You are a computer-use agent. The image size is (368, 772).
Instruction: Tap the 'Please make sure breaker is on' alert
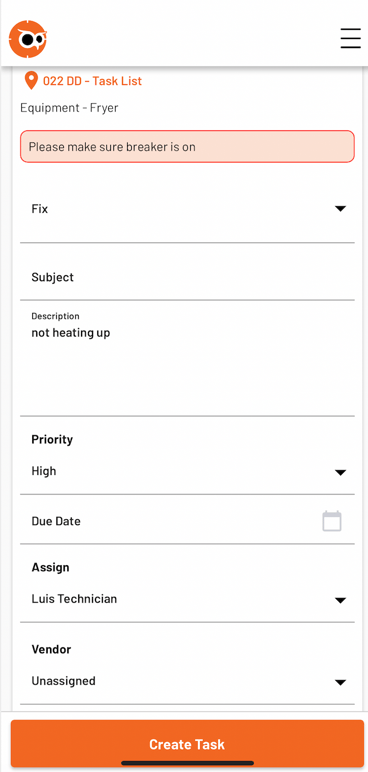pyautogui.click(x=187, y=146)
